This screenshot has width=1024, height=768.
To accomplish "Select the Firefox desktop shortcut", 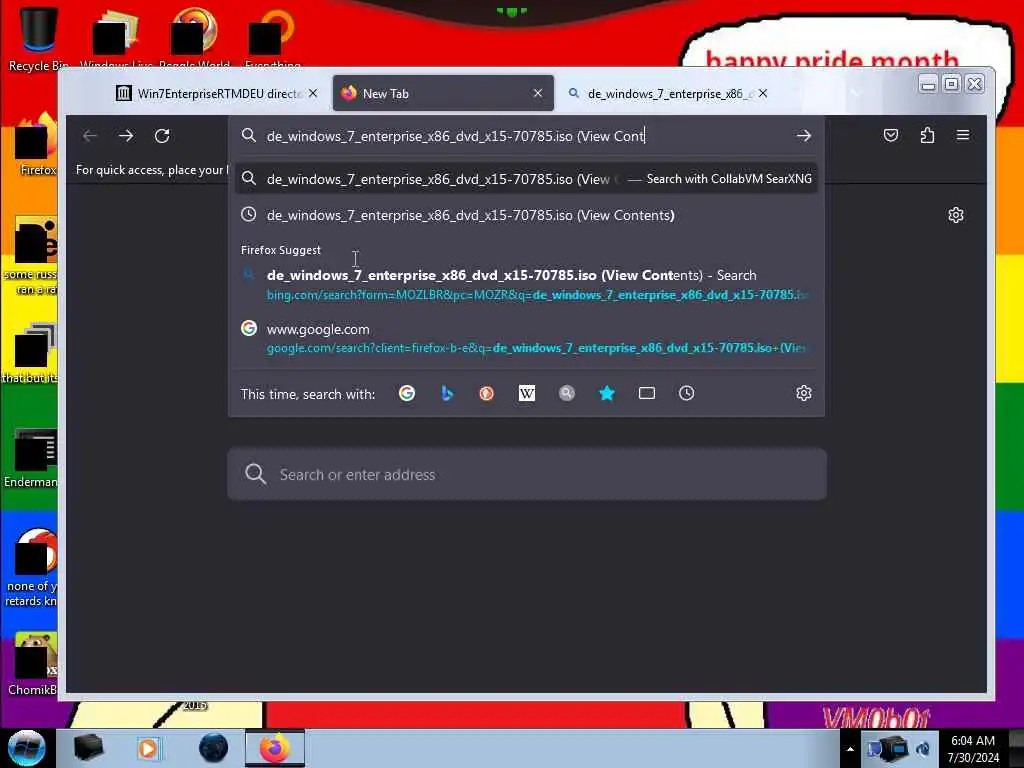I will pos(37,145).
